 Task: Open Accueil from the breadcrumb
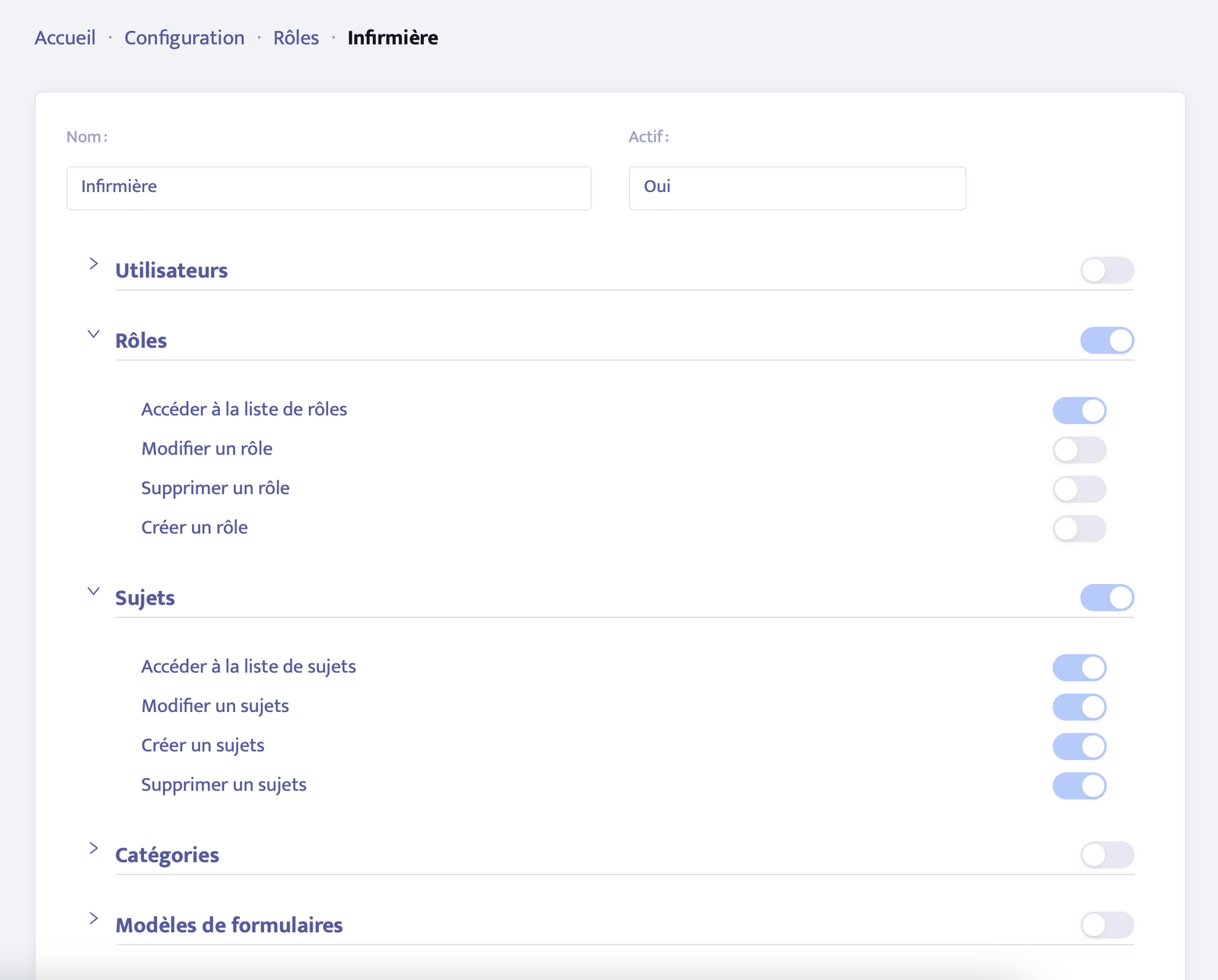pyautogui.click(x=64, y=37)
